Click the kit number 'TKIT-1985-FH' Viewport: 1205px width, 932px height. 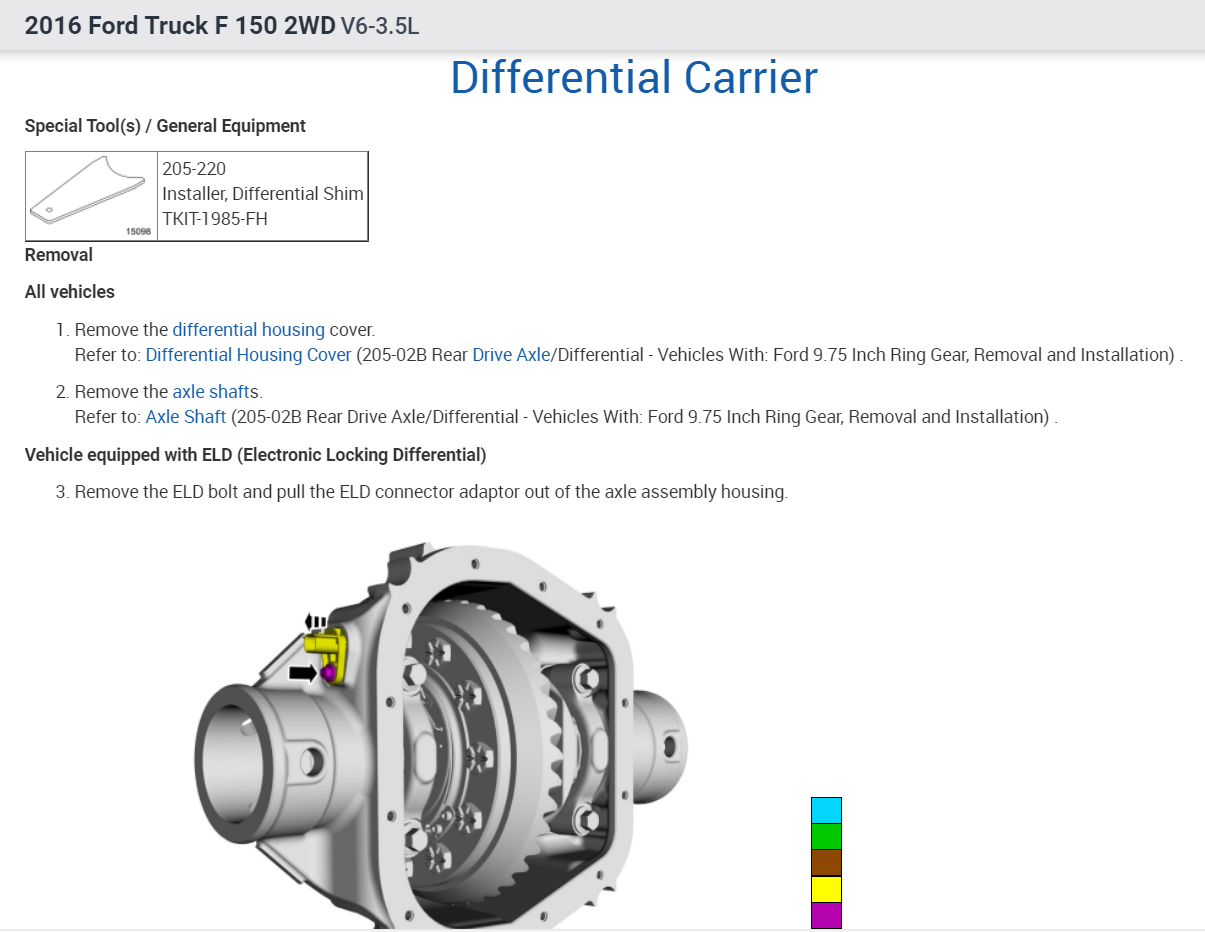215,218
